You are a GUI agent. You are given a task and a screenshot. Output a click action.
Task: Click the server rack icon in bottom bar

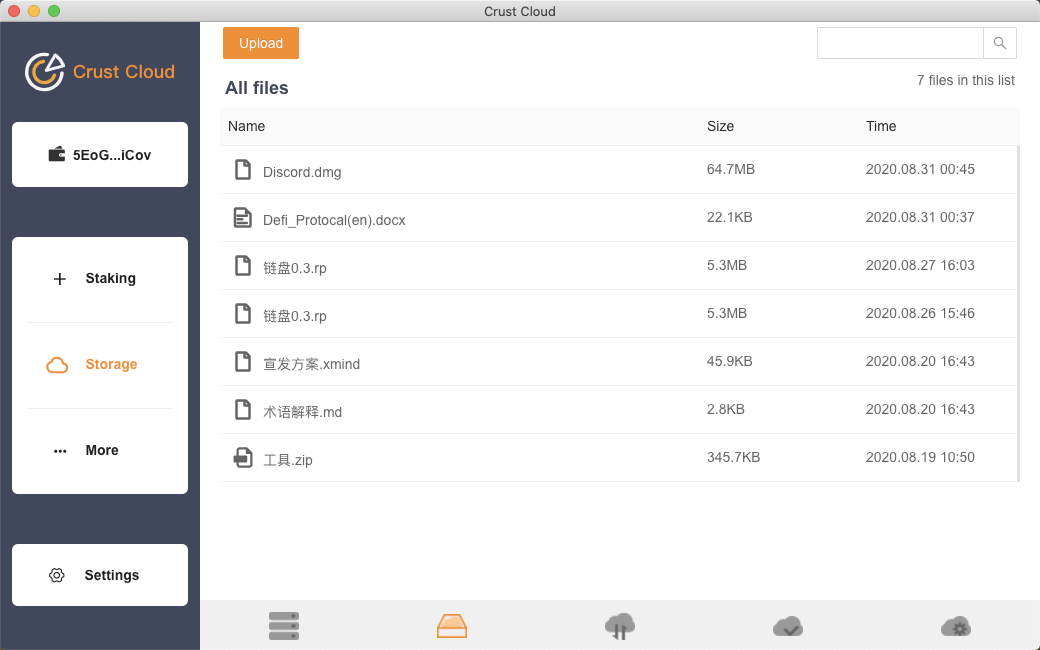click(x=284, y=626)
